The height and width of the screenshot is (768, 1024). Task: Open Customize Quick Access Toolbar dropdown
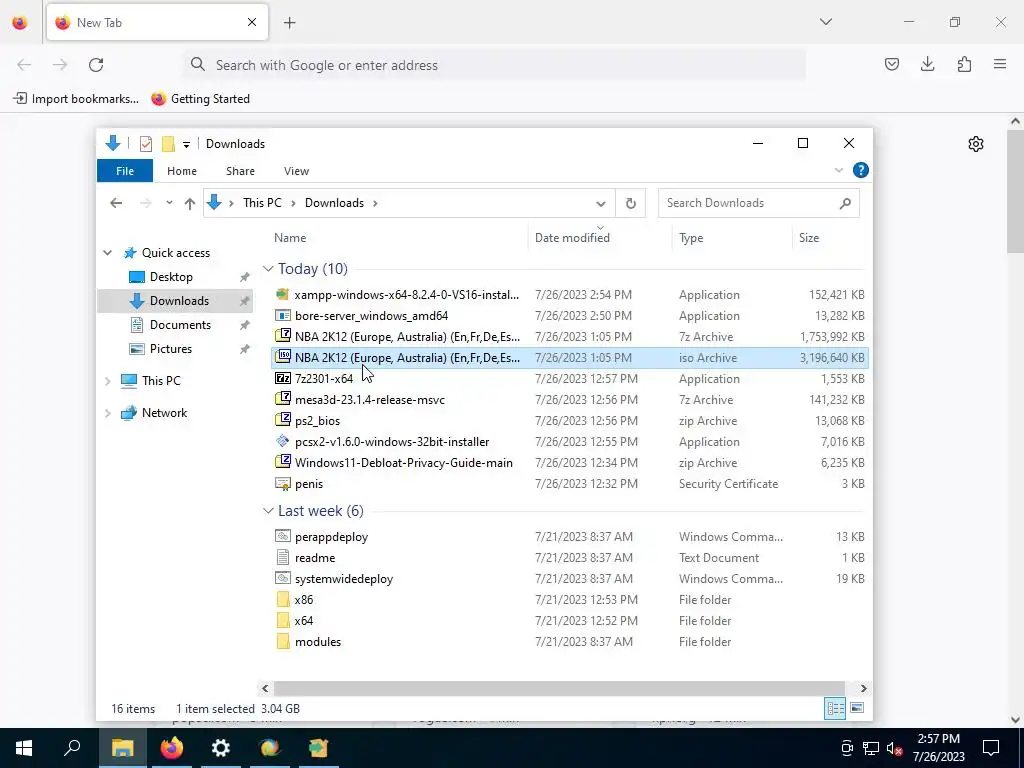coord(186,144)
